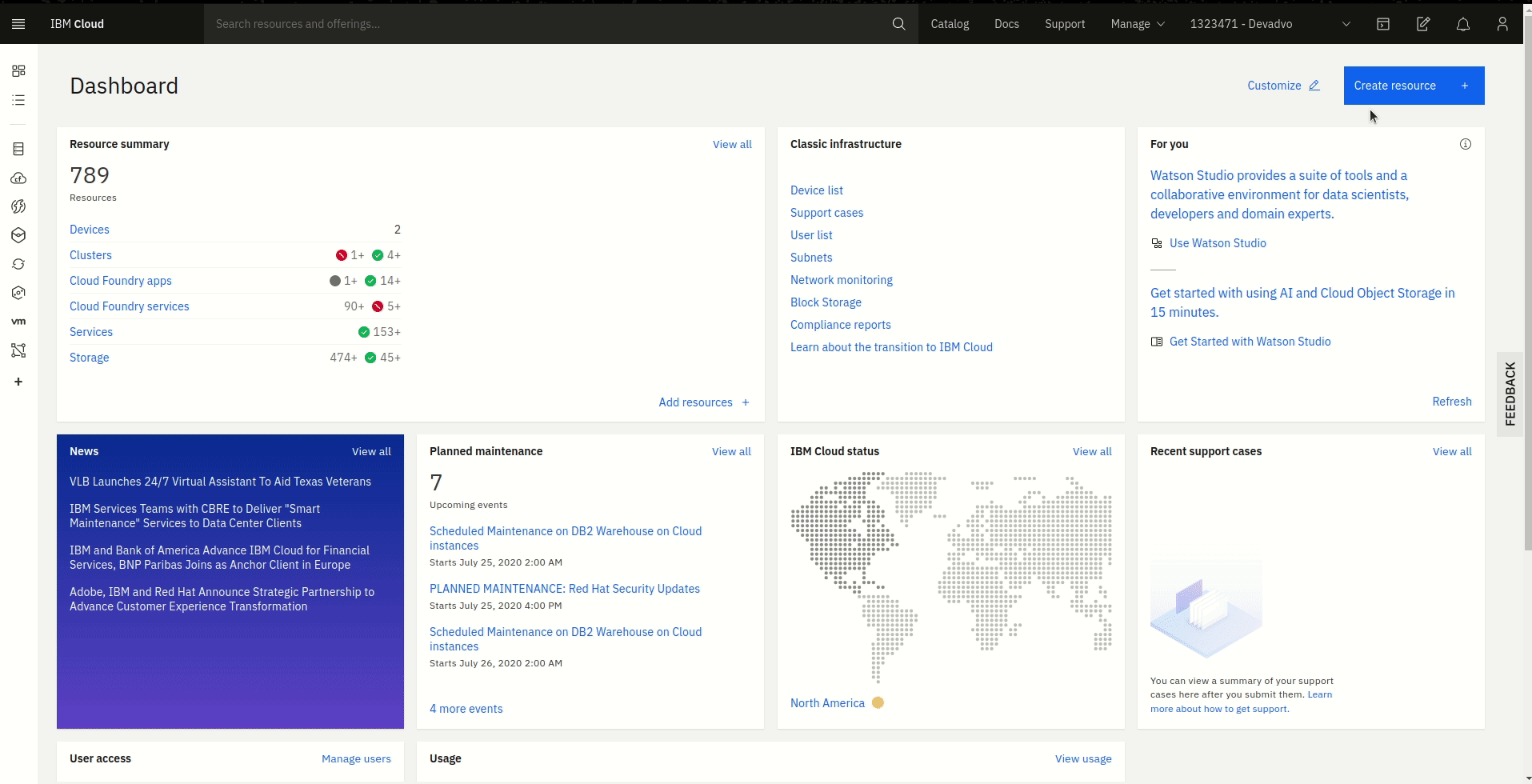
Task: Click red error status icon for Clusters
Action: (342, 255)
